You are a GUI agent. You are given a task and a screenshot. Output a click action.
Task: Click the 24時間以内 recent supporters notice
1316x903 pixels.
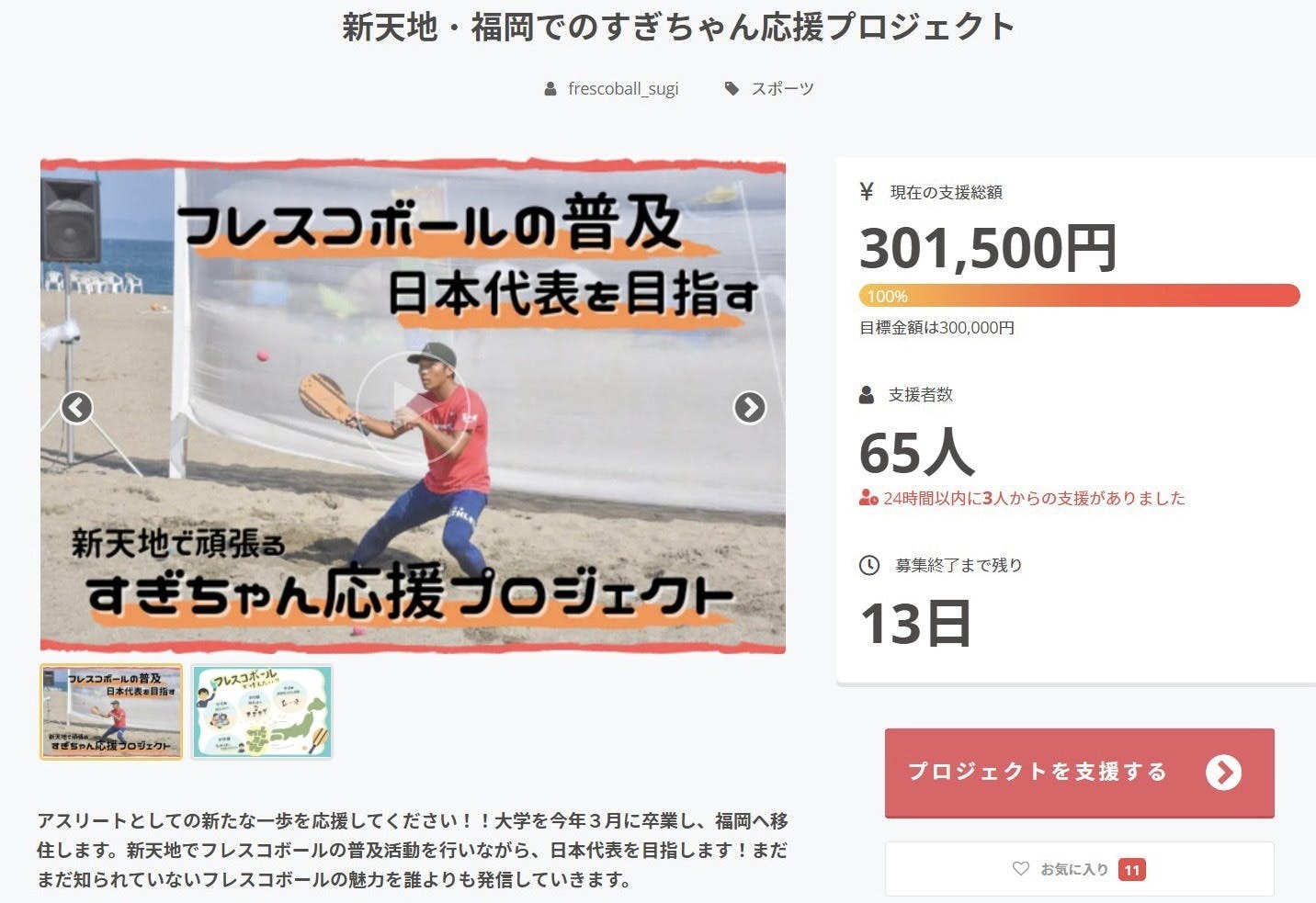tap(1022, 499)
